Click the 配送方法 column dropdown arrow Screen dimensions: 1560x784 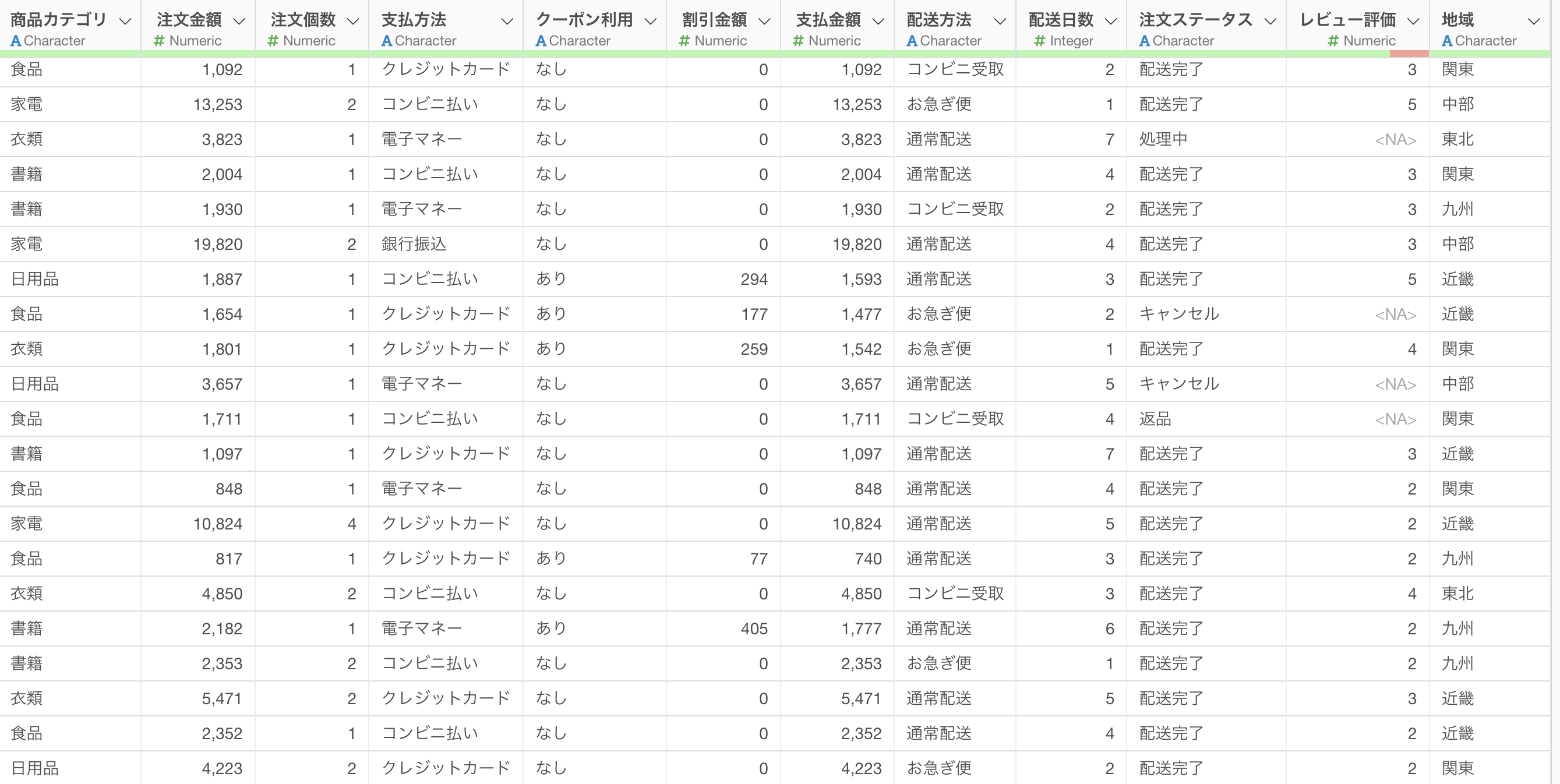1000,21
